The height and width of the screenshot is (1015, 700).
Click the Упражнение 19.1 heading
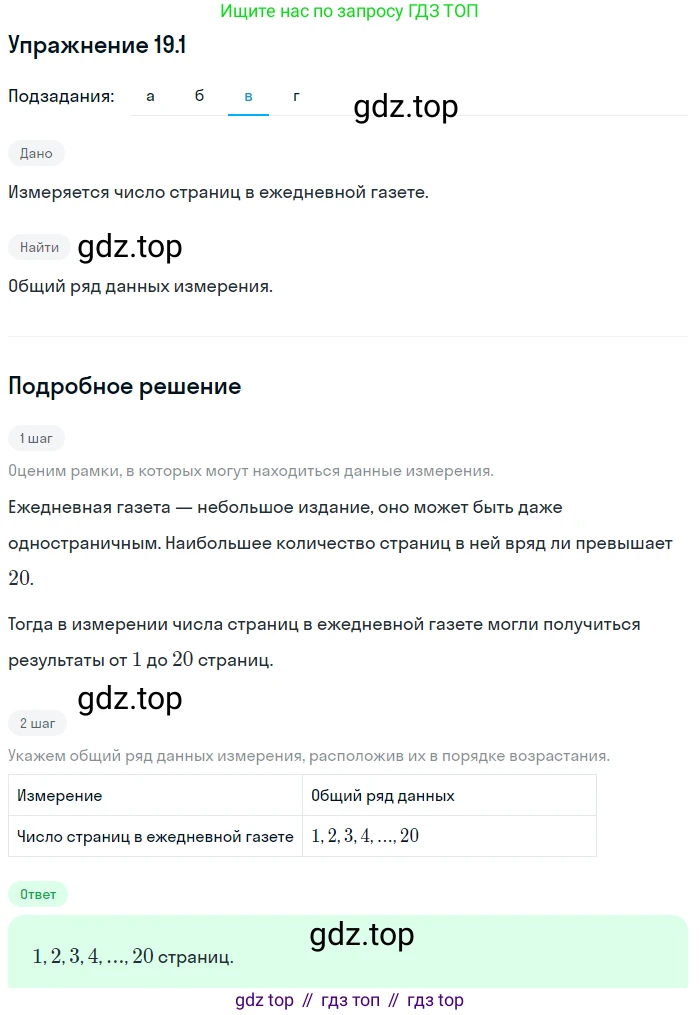97,45
